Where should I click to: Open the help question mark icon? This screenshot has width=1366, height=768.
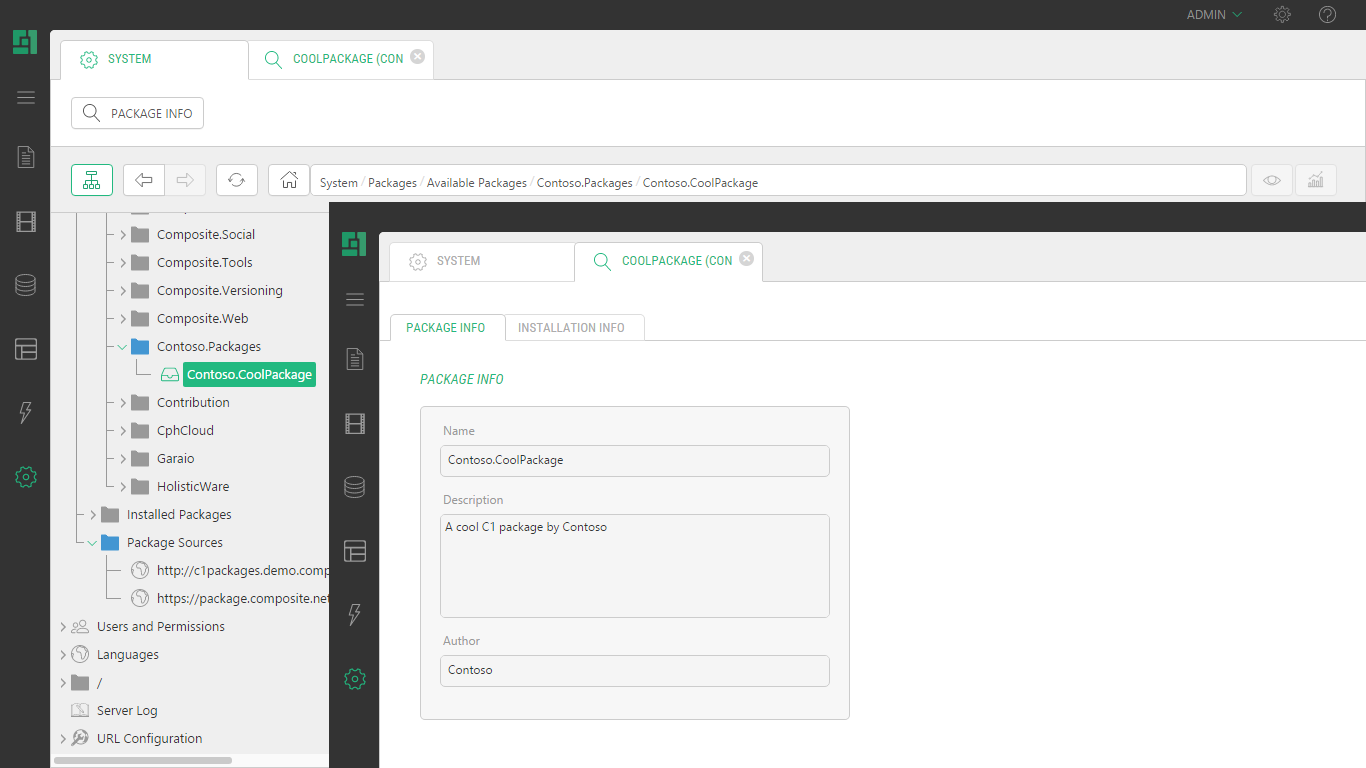point(1327,15)
